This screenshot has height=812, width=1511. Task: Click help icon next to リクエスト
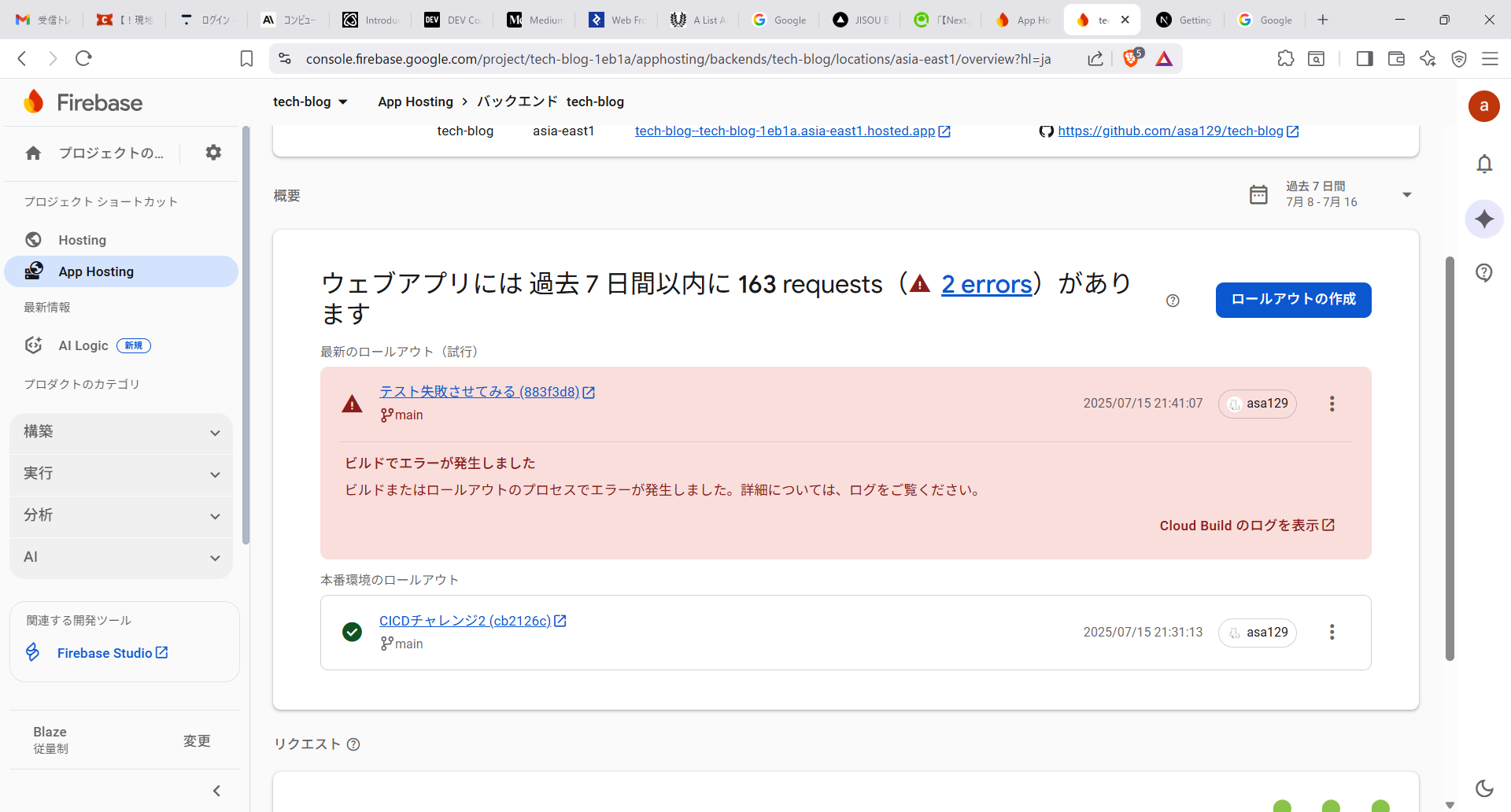pyautogui.click(x=353, y=744)
